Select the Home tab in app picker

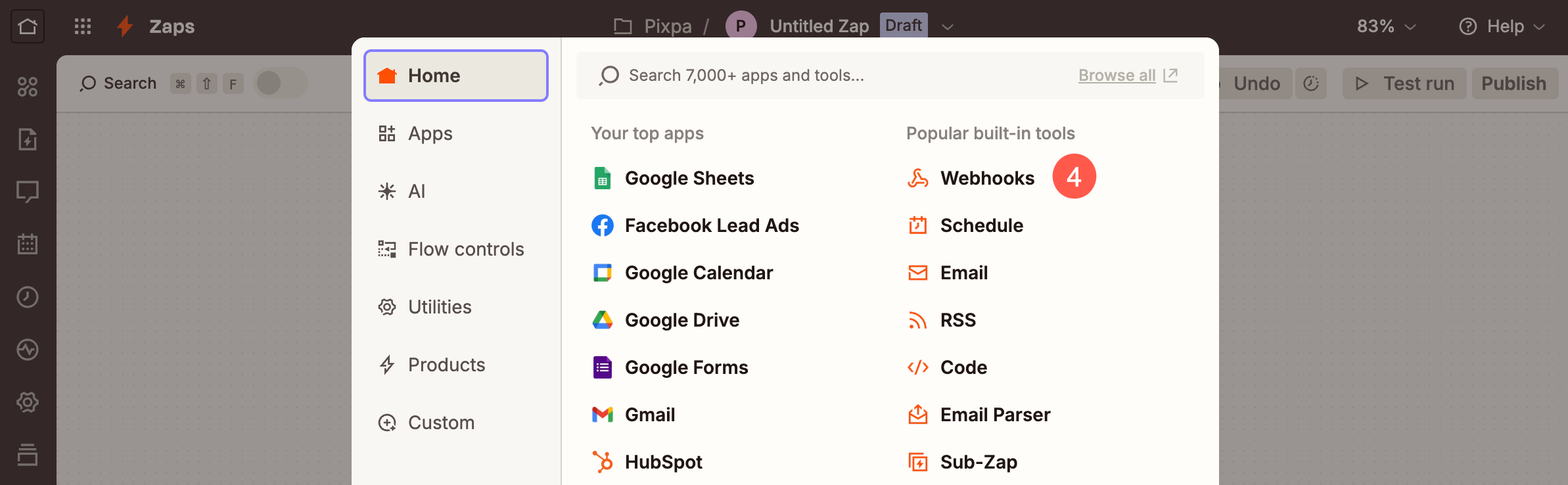(x=456, y=76)
